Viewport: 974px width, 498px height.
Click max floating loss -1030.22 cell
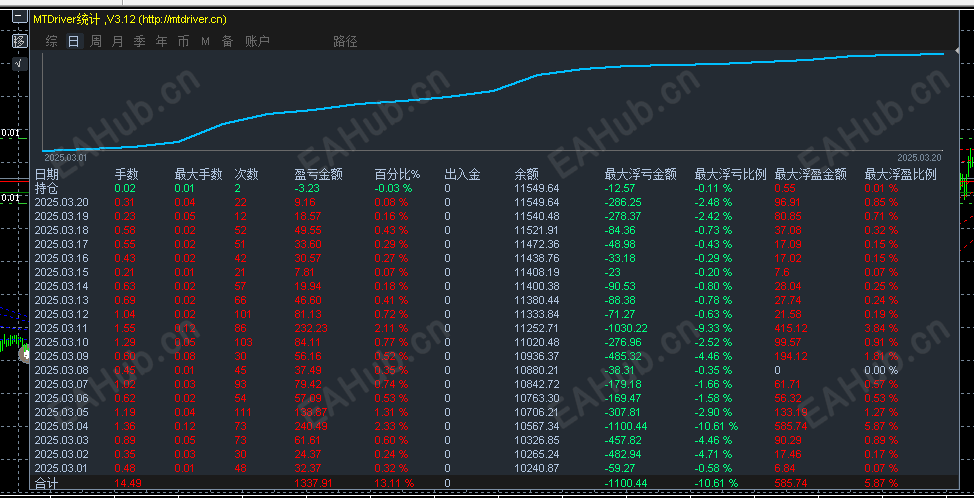coord(626,328)
